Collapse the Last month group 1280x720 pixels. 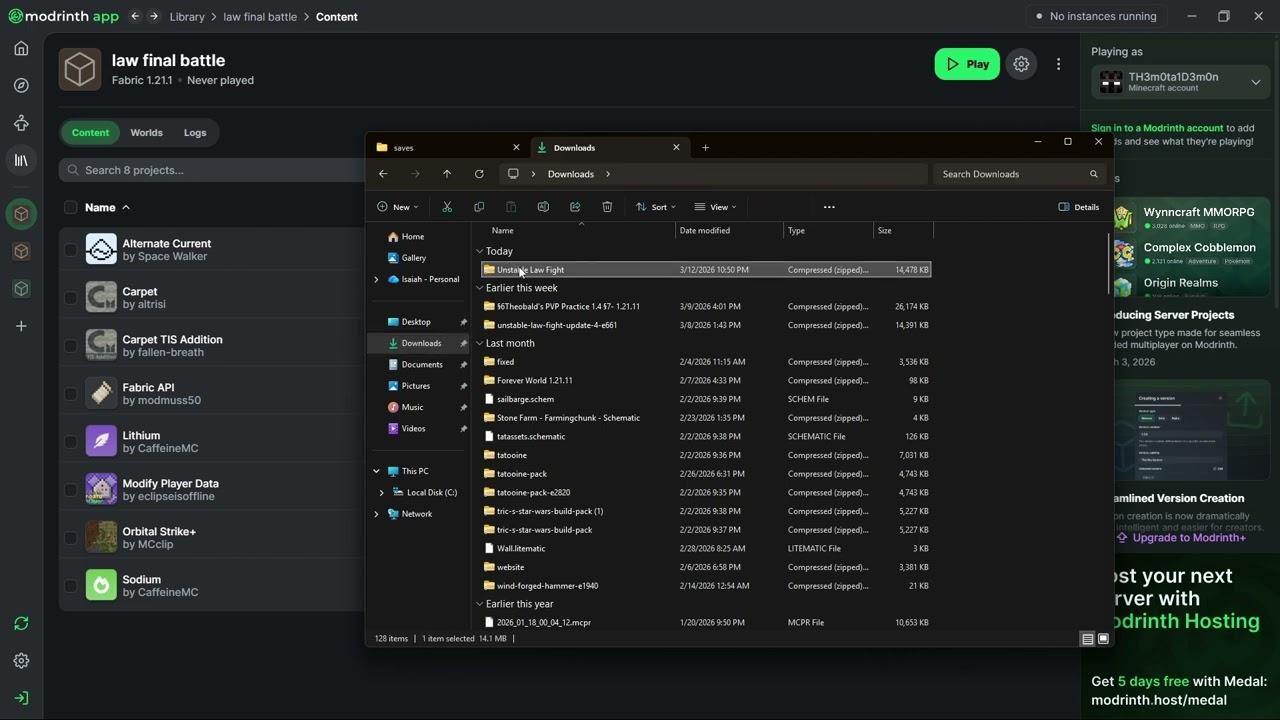point(480,343)
